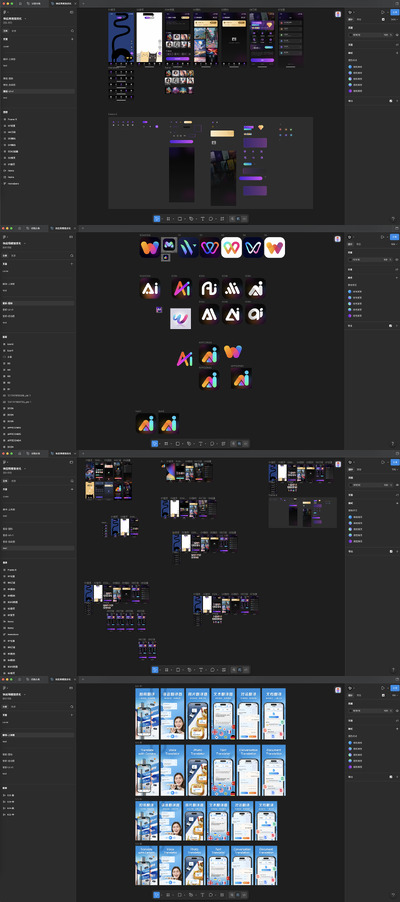The image size is (400, 902).
Task: Select the Pen tool in the translator posters window
Action: coord(190,895)
